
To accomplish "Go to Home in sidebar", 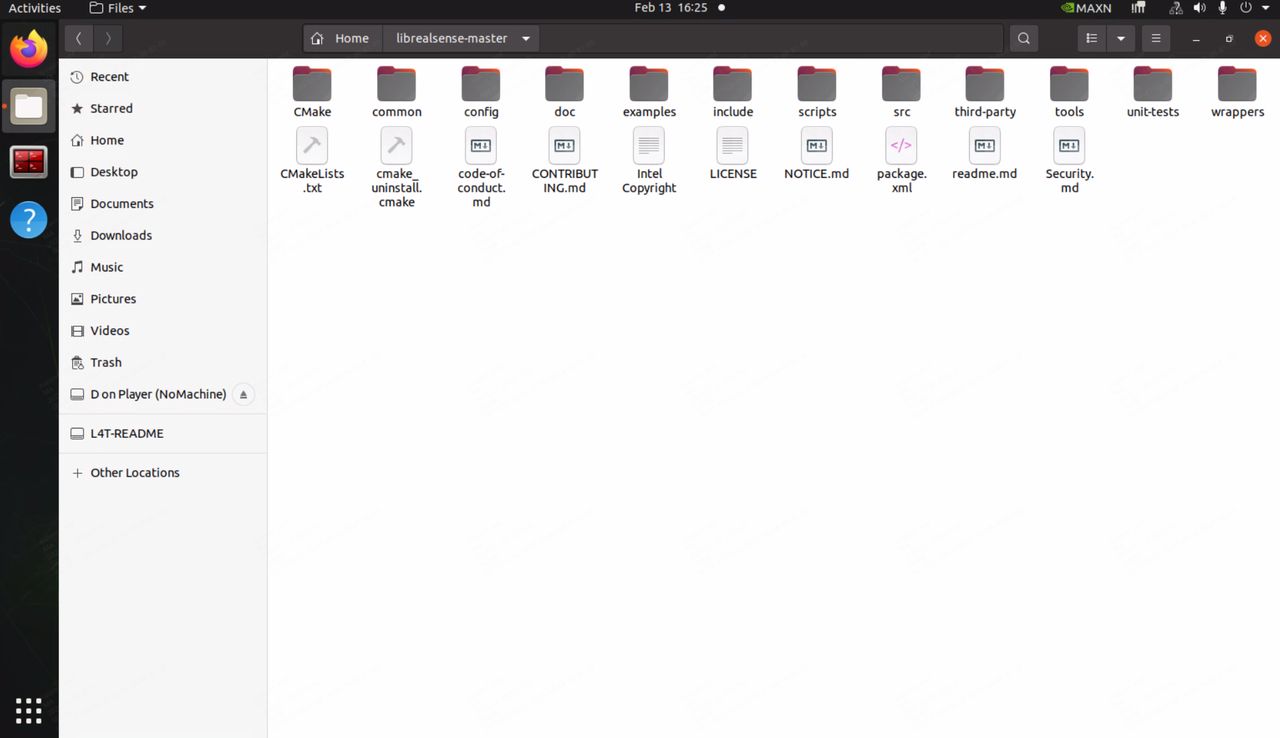I will [163, 140].
